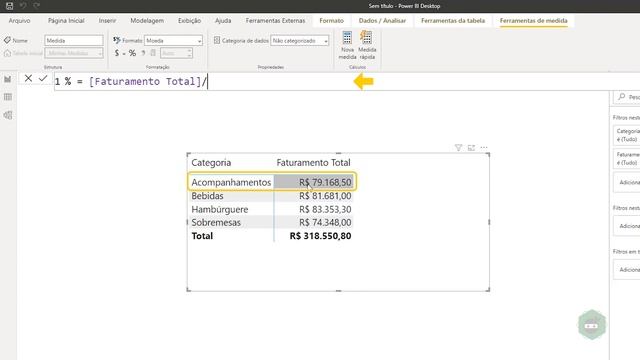
Task: Create a Medida rápida
Action: 367,45
